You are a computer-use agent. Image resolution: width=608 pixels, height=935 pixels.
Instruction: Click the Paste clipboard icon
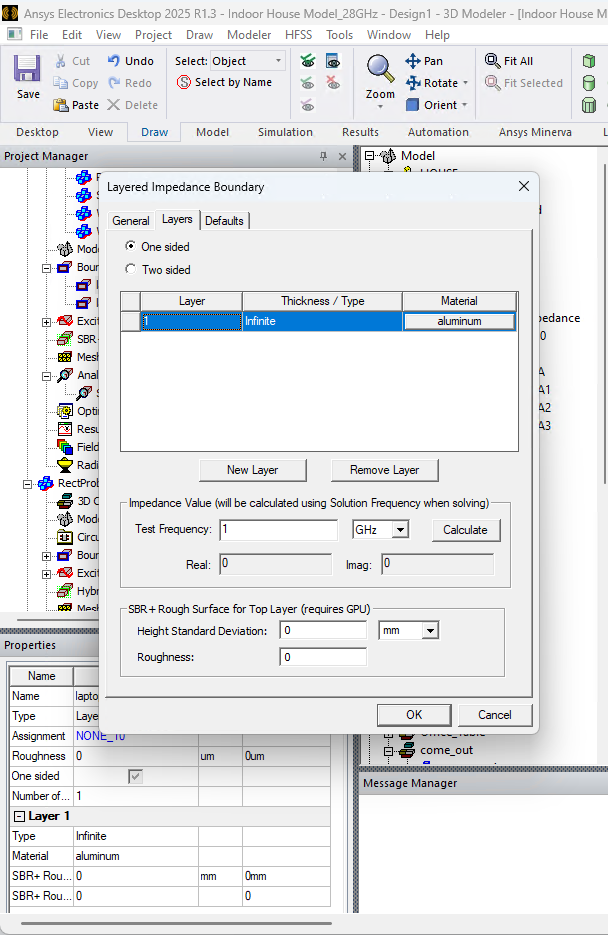point(61,105)
